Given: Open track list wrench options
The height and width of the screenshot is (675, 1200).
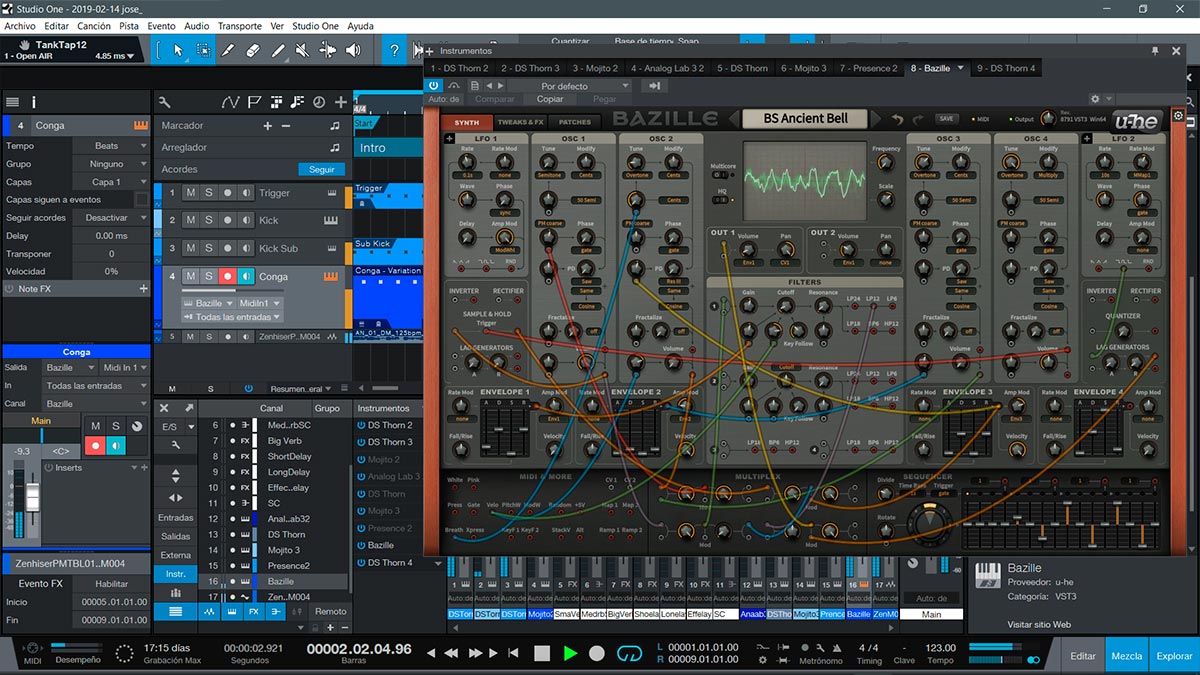Looking at the screenshot, I should coord(165,102).
